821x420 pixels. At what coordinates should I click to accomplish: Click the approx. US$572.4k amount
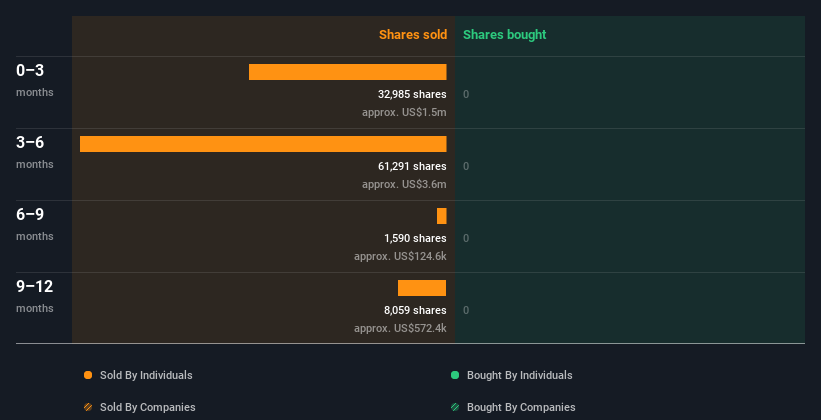tap(400, 329)
